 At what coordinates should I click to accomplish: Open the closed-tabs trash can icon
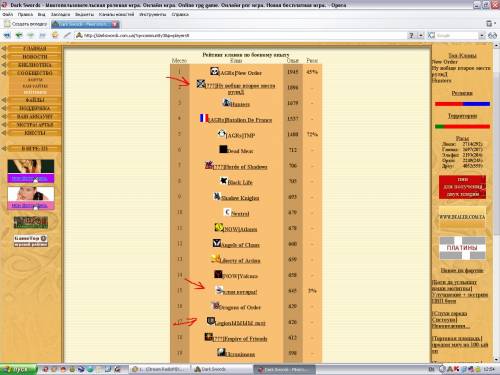coord(488,24)
